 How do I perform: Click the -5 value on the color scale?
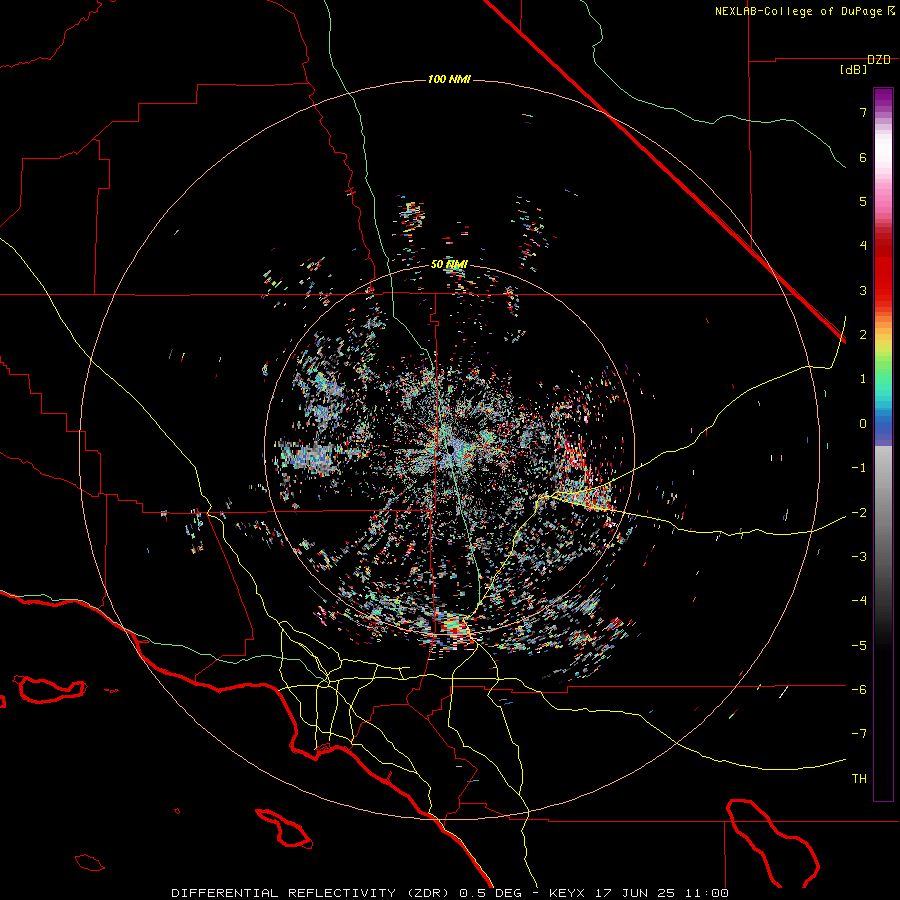pos(859,646)
